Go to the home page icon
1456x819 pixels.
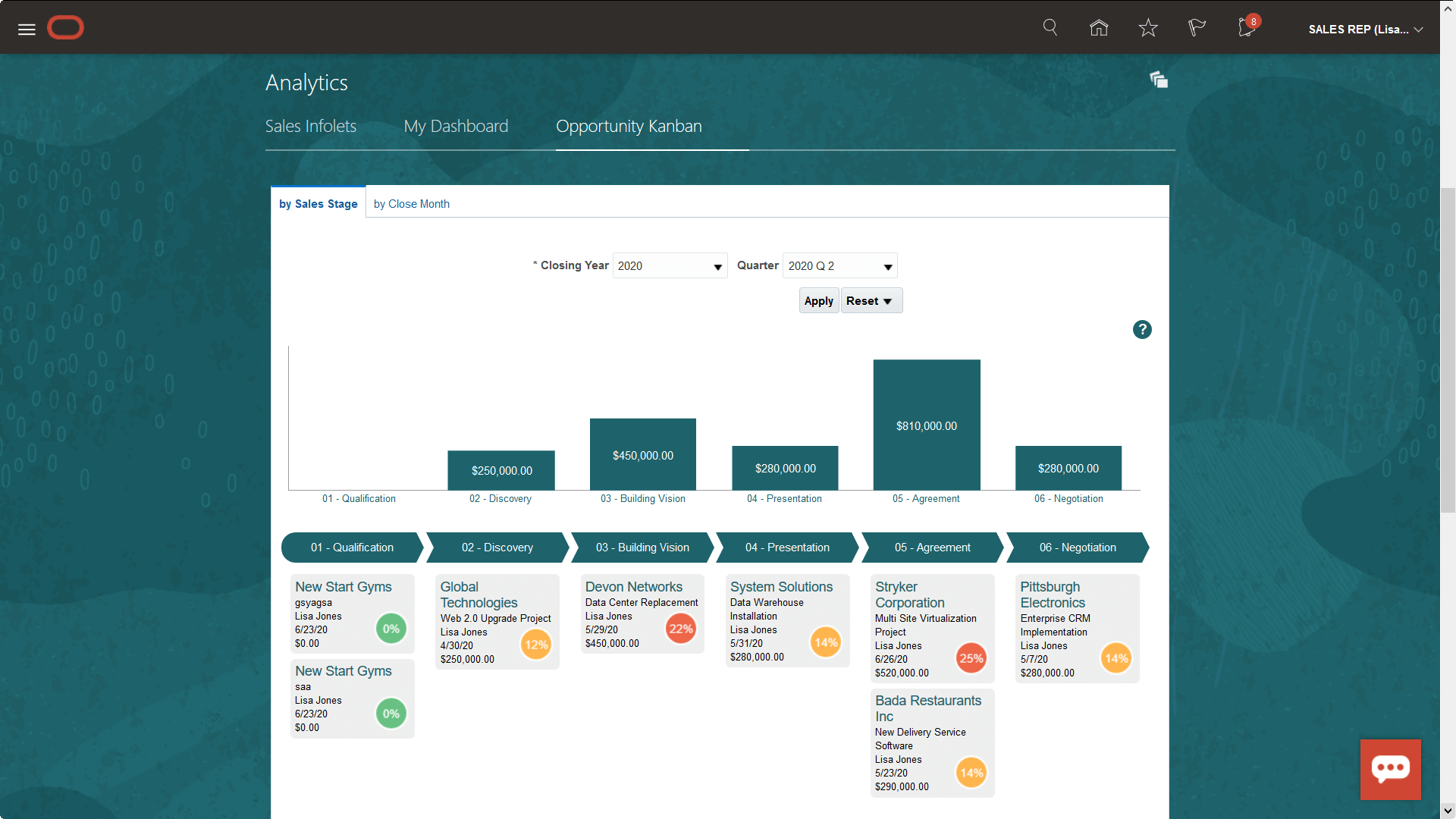pos(1098,27)
